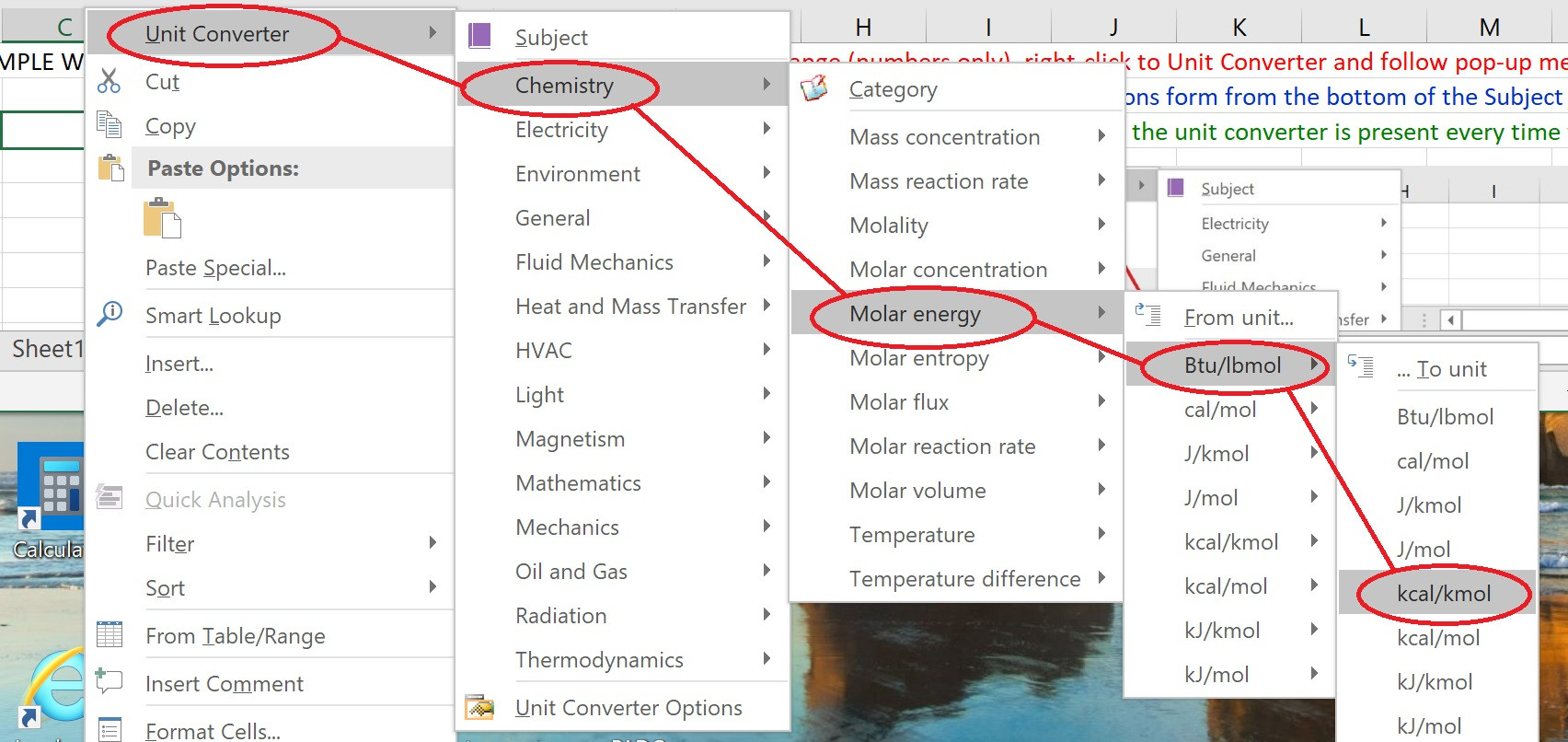Click the From Table/Range grid icon
The image size is (1568, 742).
(110, 635)
